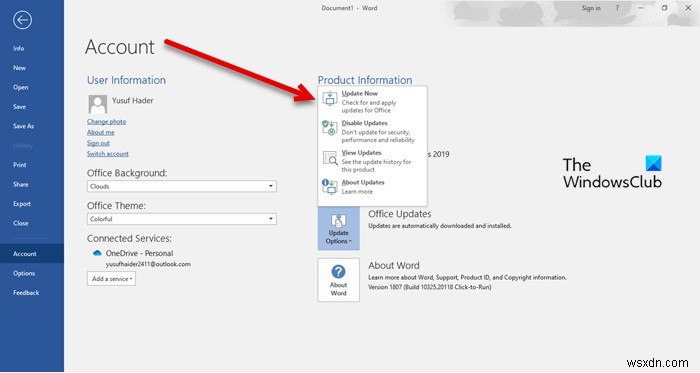Click the About Updates info icon
This screenshot has height=373, width=700.
pos(330,186)
